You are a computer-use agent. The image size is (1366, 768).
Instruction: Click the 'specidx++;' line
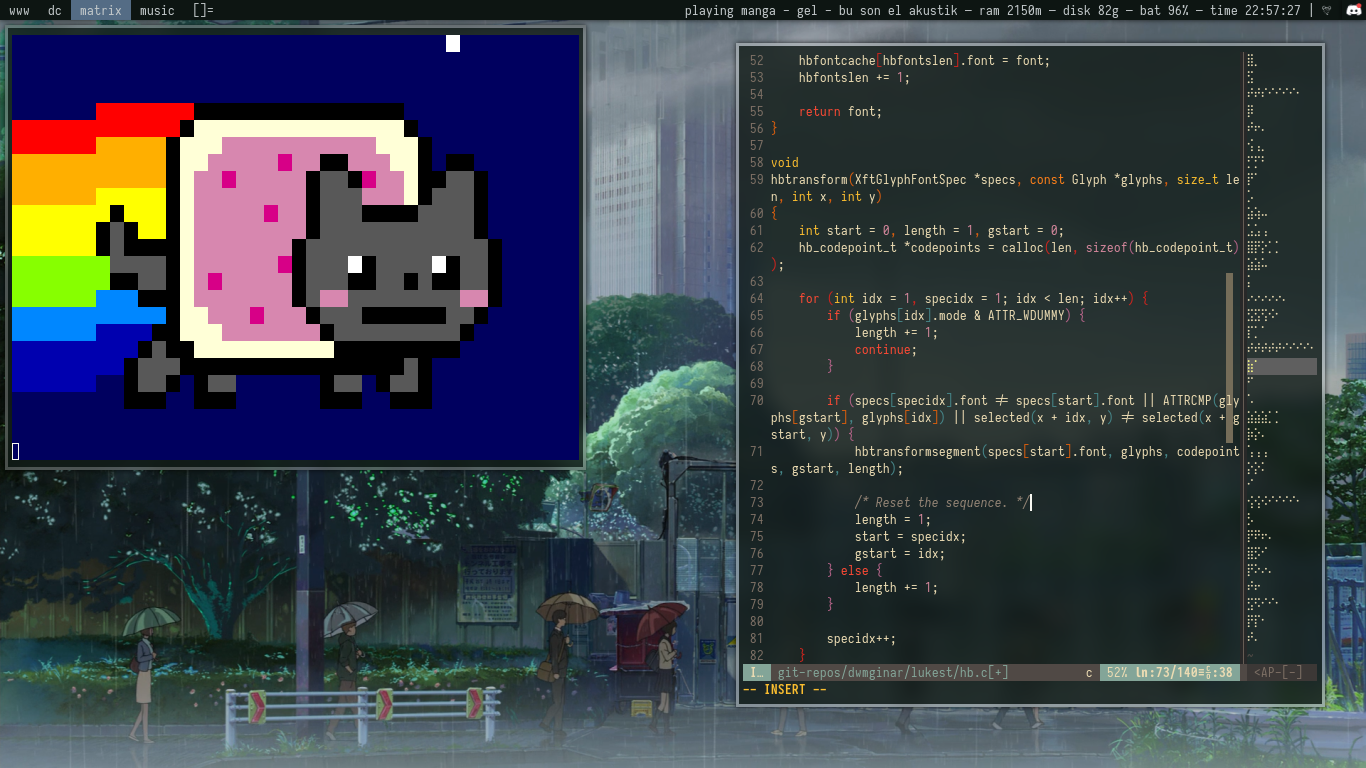pos(862,638)
